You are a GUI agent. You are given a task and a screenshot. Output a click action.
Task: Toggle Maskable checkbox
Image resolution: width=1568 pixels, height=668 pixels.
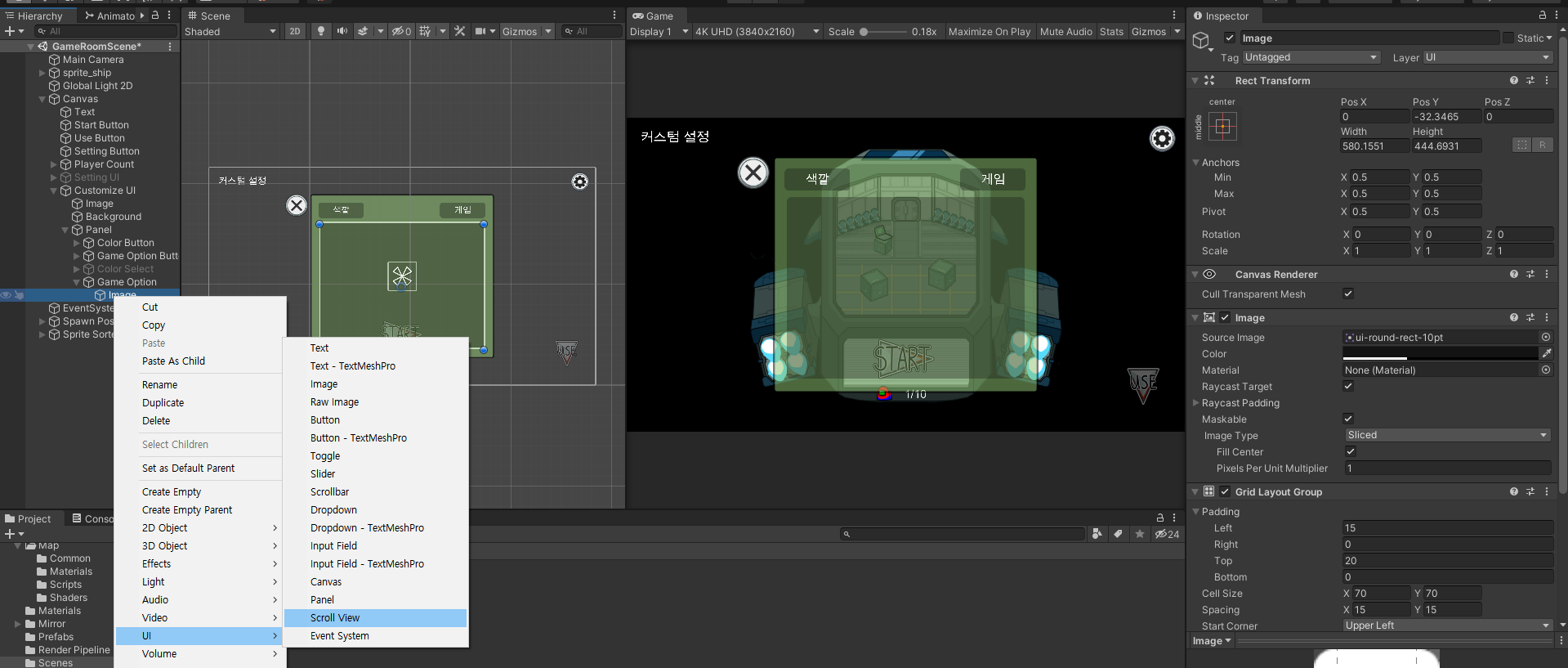pyautogui.click(x=1348, y=419)
